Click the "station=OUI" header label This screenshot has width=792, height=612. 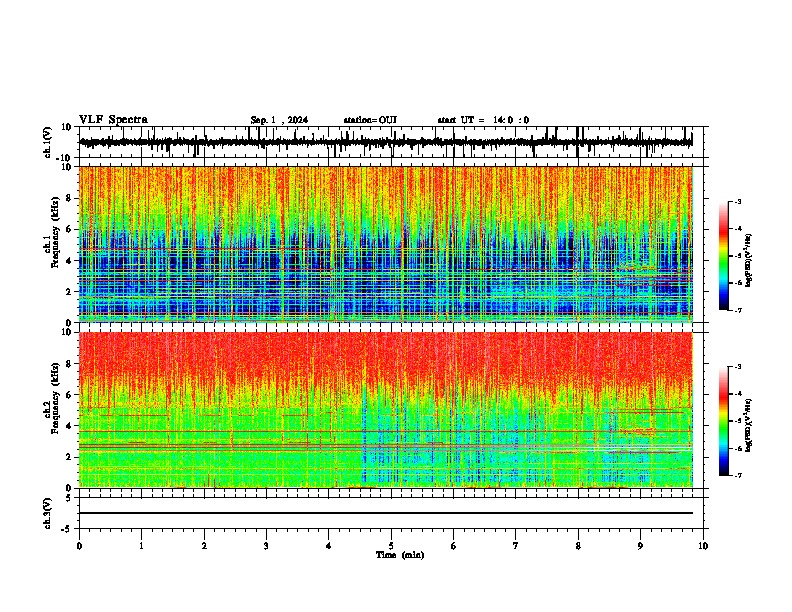370,120
